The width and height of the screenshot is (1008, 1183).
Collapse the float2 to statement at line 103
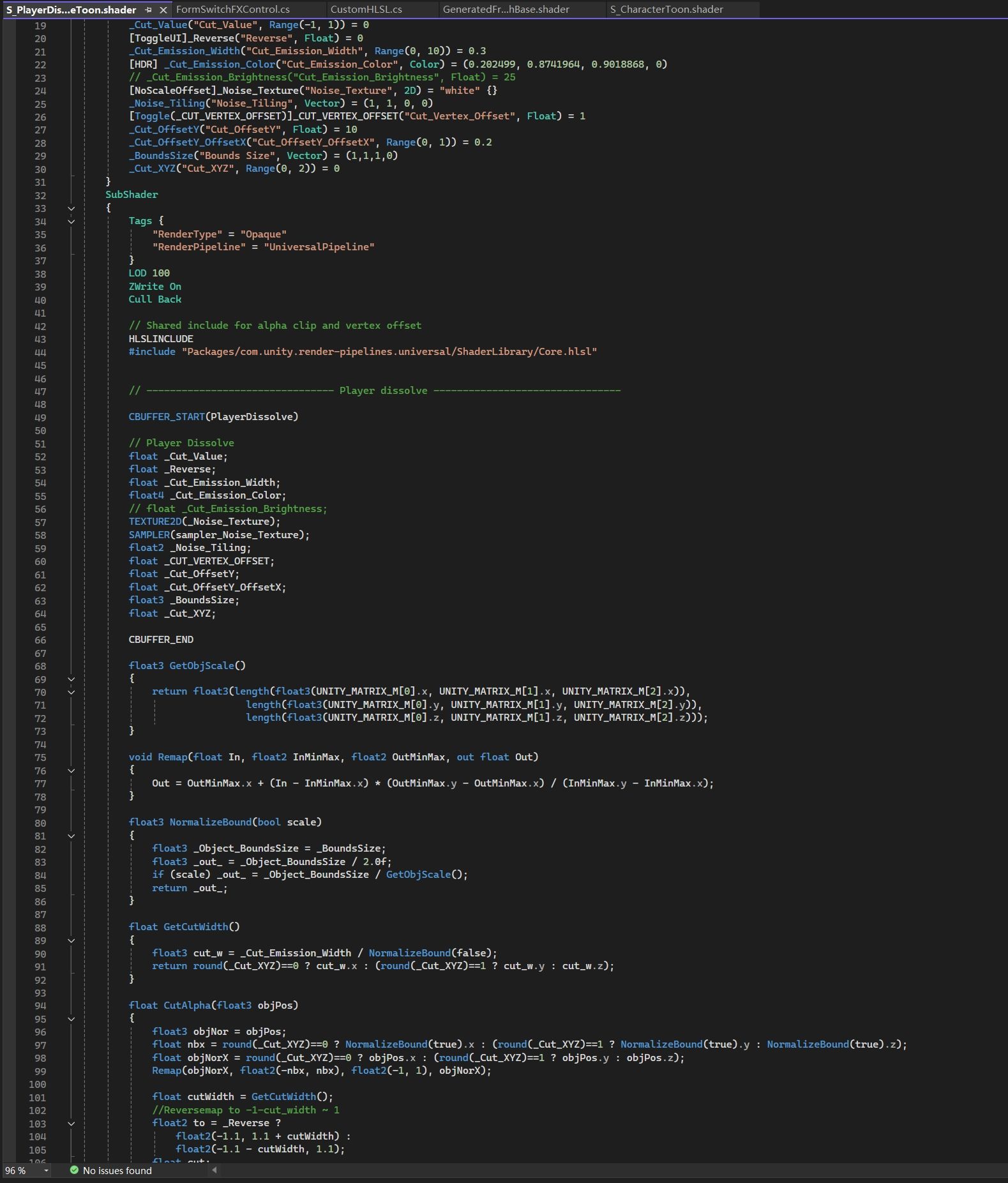[71, 1124]
